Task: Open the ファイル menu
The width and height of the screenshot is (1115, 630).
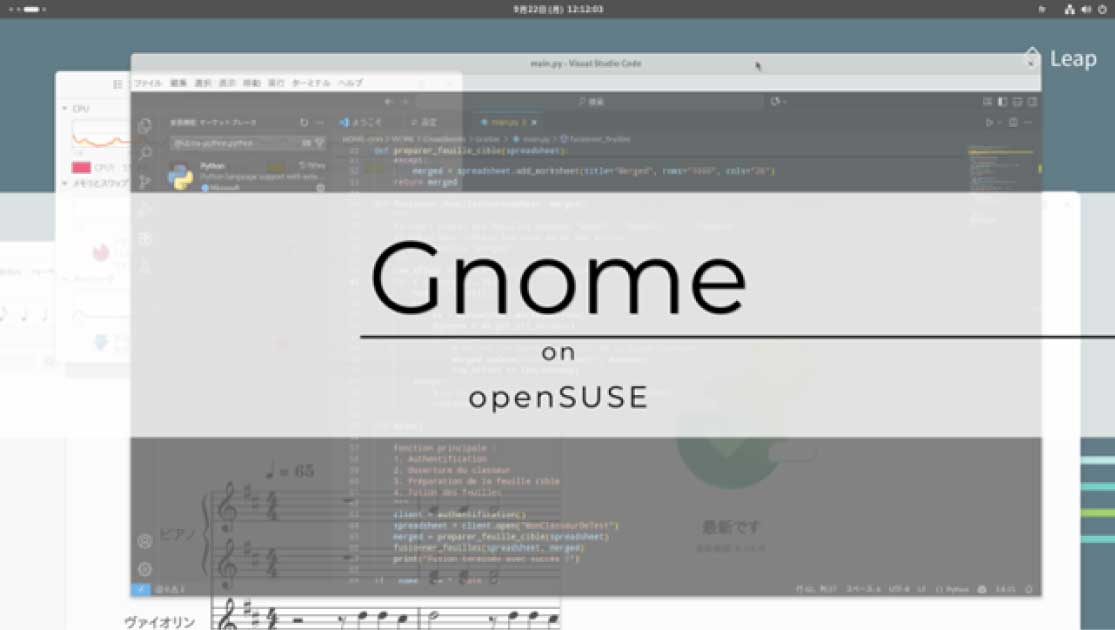Action: (147, 83)
